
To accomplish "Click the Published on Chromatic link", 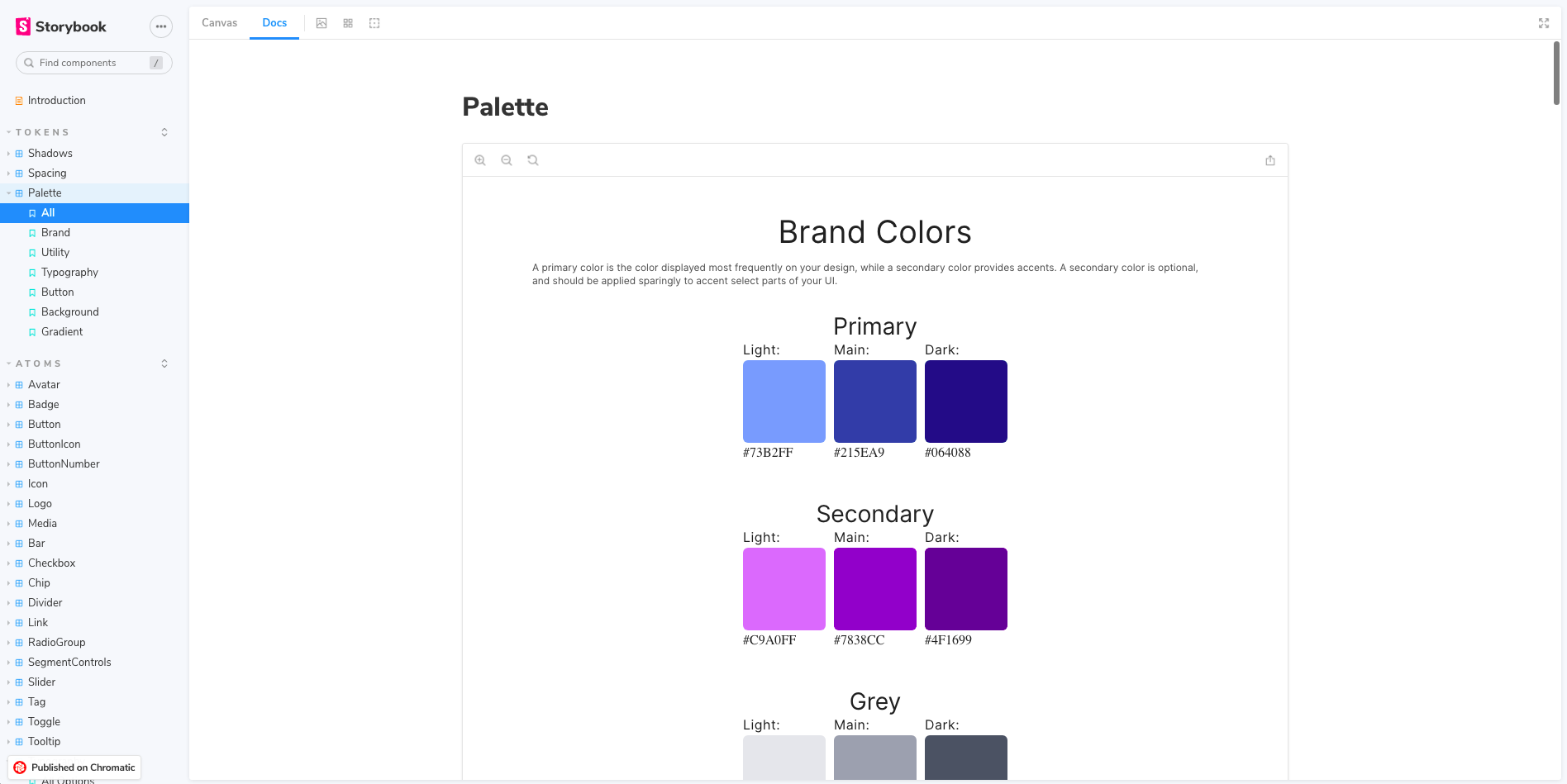I will tap(74, 767).
